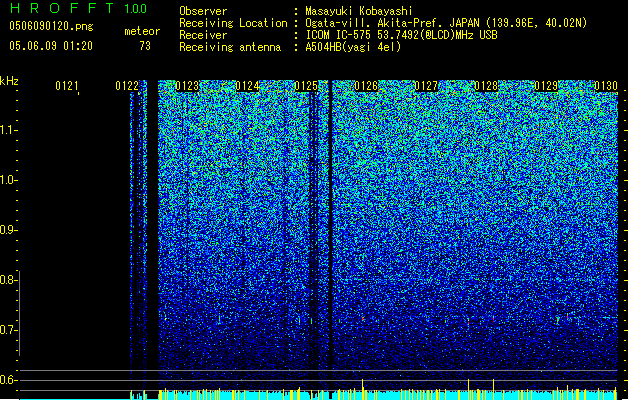Select the filename 0506090120.png
This screenshot has width=629, height=400.
[x=51, y=26]
